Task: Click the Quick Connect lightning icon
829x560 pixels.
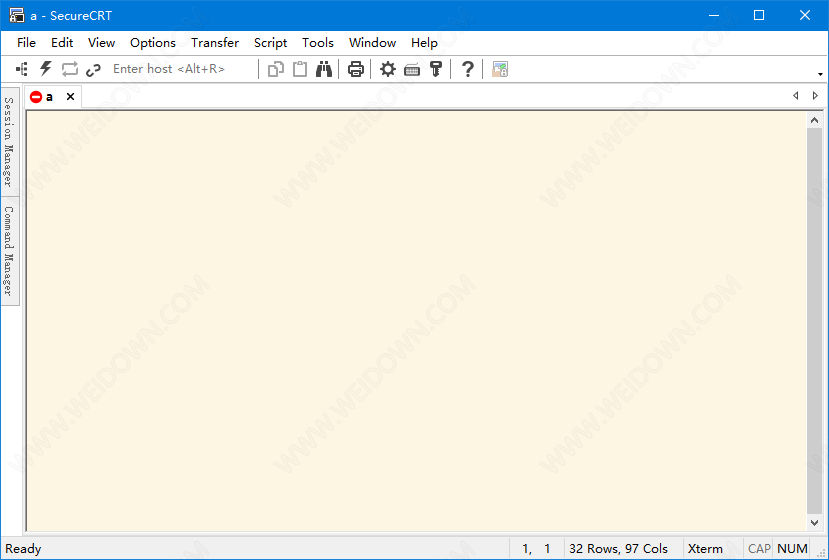Action: coord(46,69)
